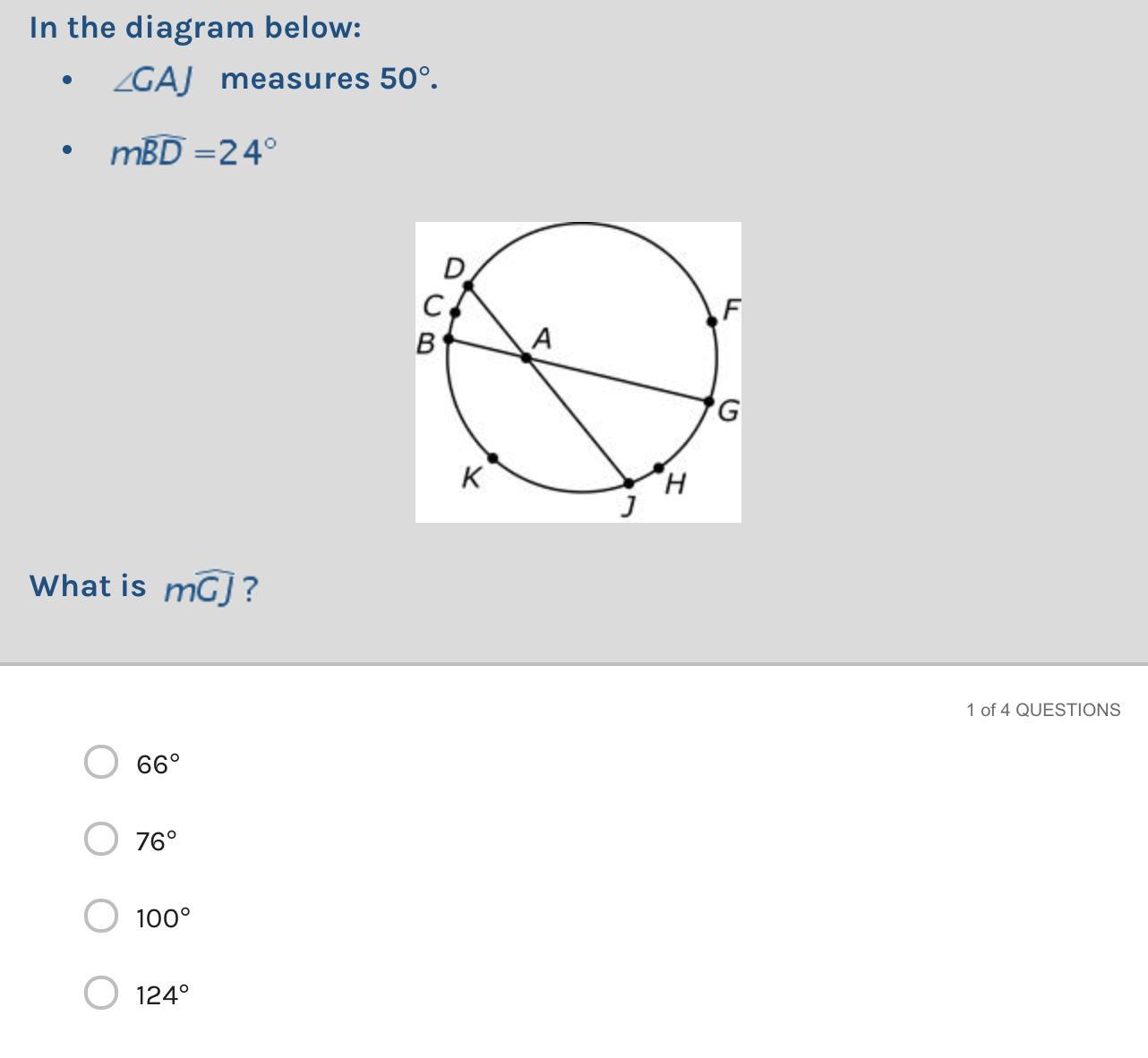The image size is (1148, 1058).
Task: Click the 'What is mGJ?' question text
Action: 143,587
